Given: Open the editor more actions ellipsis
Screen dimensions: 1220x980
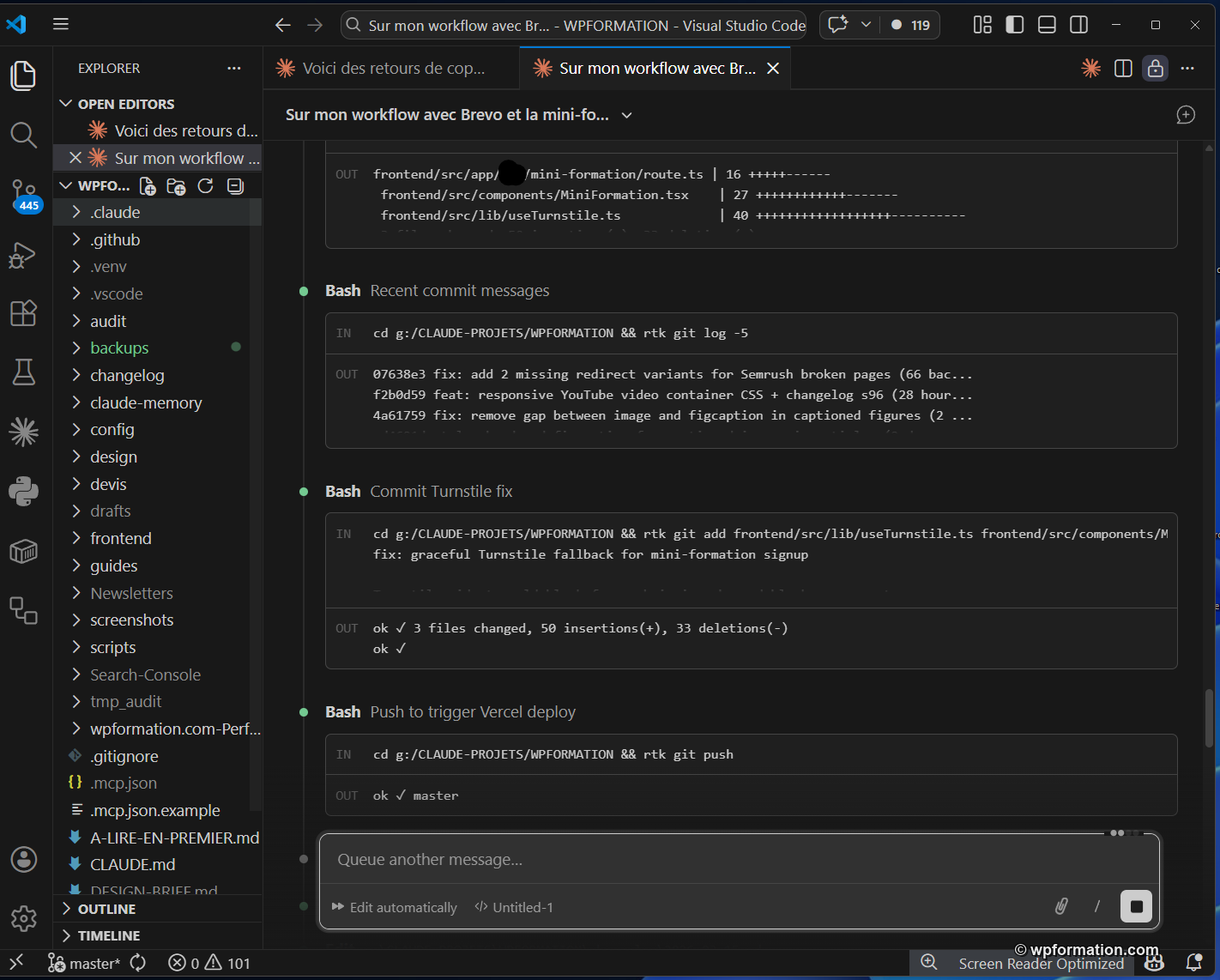Looking at the screenshot, I should [x=1187, y=68].
